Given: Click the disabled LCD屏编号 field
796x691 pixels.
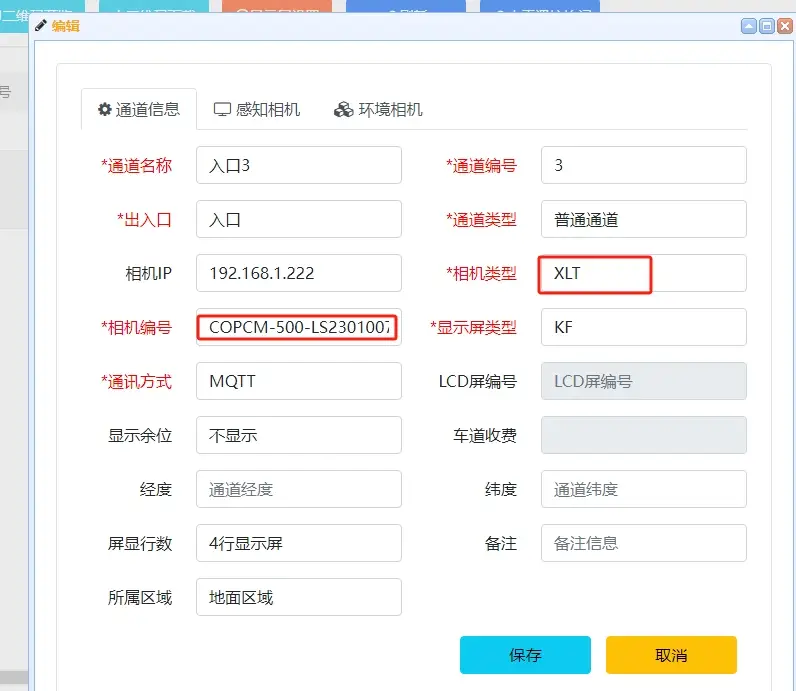Looking at the screenshot, I should (643, 381).
